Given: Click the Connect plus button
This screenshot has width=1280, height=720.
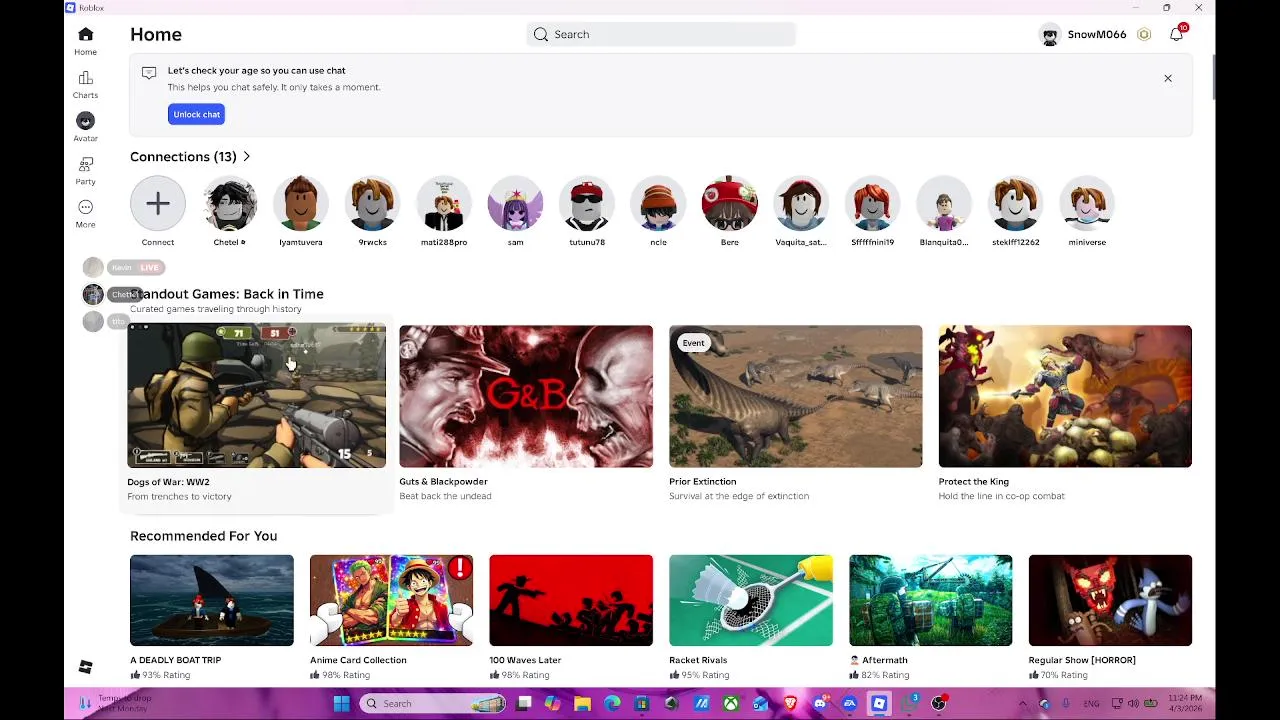Looking at the screenshot, I should (x=157, y=204).
